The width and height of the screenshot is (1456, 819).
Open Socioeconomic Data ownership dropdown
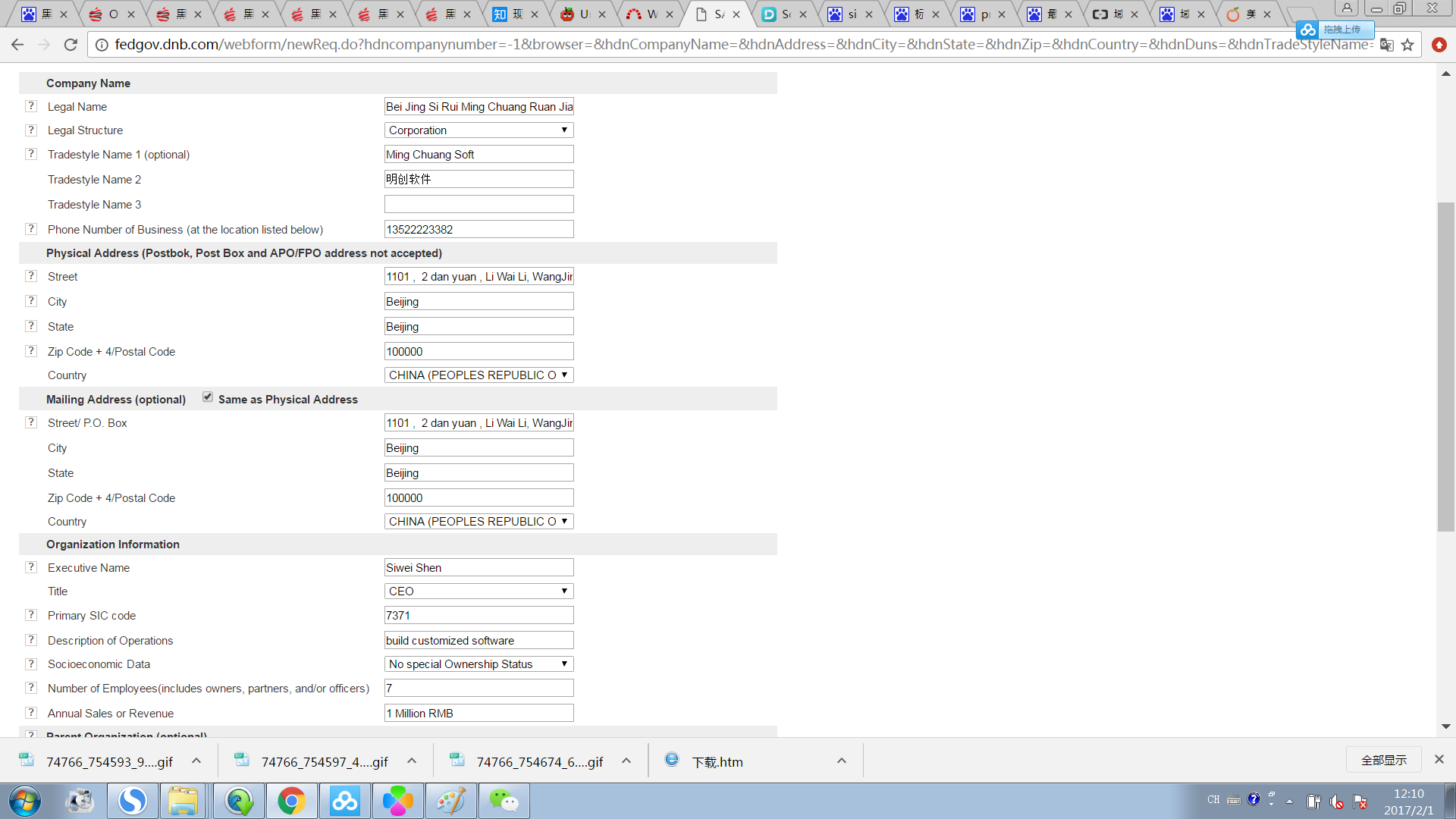coord(479,664)
